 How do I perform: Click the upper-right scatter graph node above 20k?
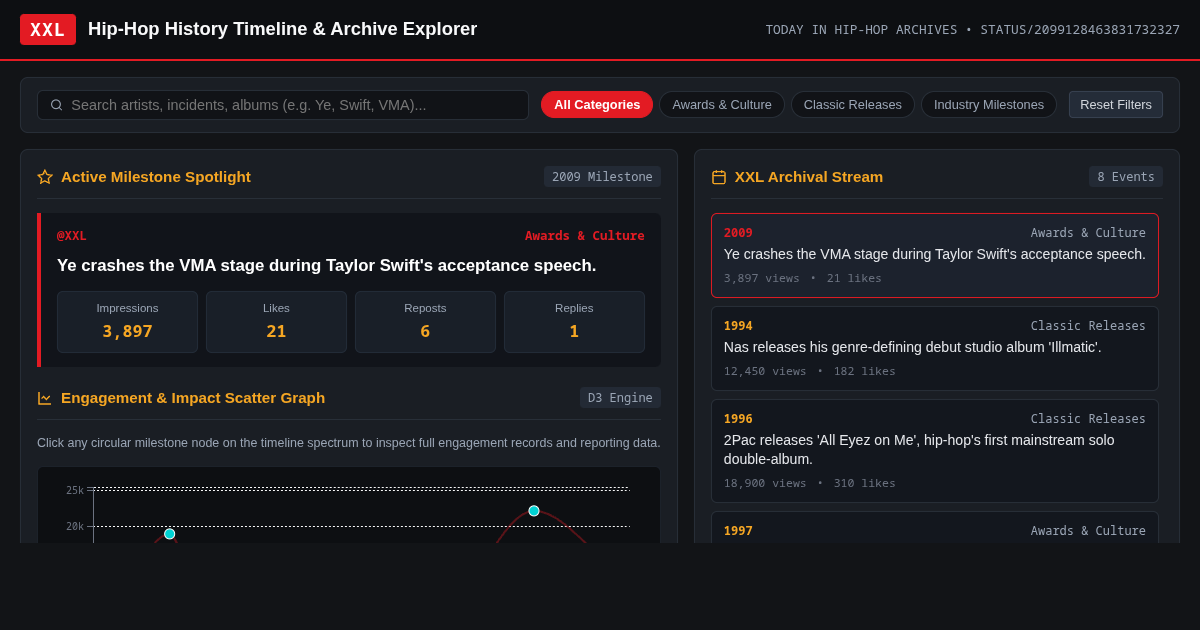(x=534, y=511)
